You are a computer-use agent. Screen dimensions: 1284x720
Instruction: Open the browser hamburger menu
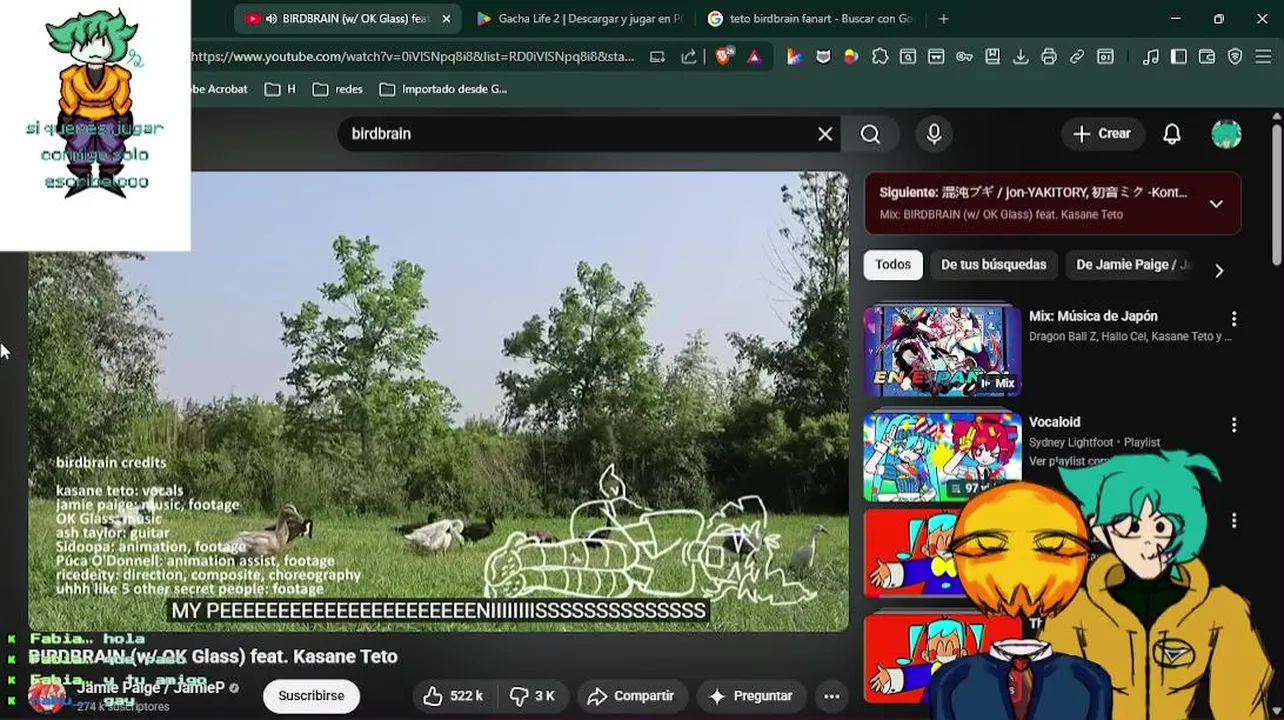pos(1263,57)
